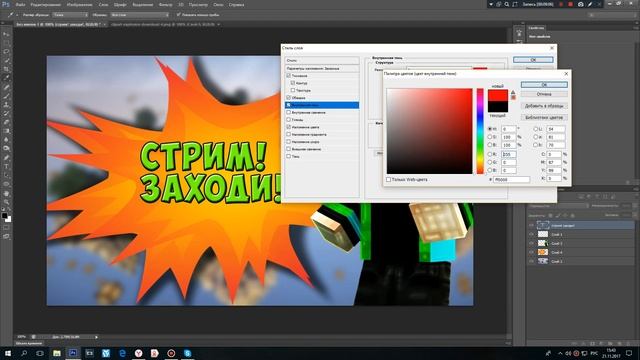Select the Move tool
The width and height of the screenshot is (640, 360).
pos(6,34)
